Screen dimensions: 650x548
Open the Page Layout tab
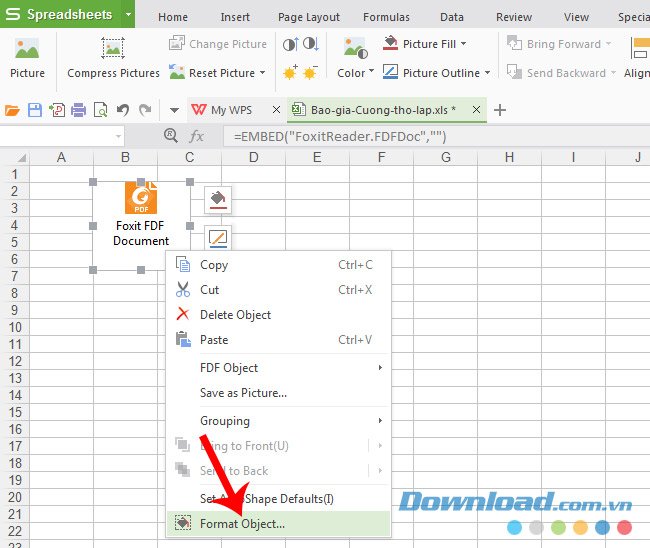coord(309,17)
